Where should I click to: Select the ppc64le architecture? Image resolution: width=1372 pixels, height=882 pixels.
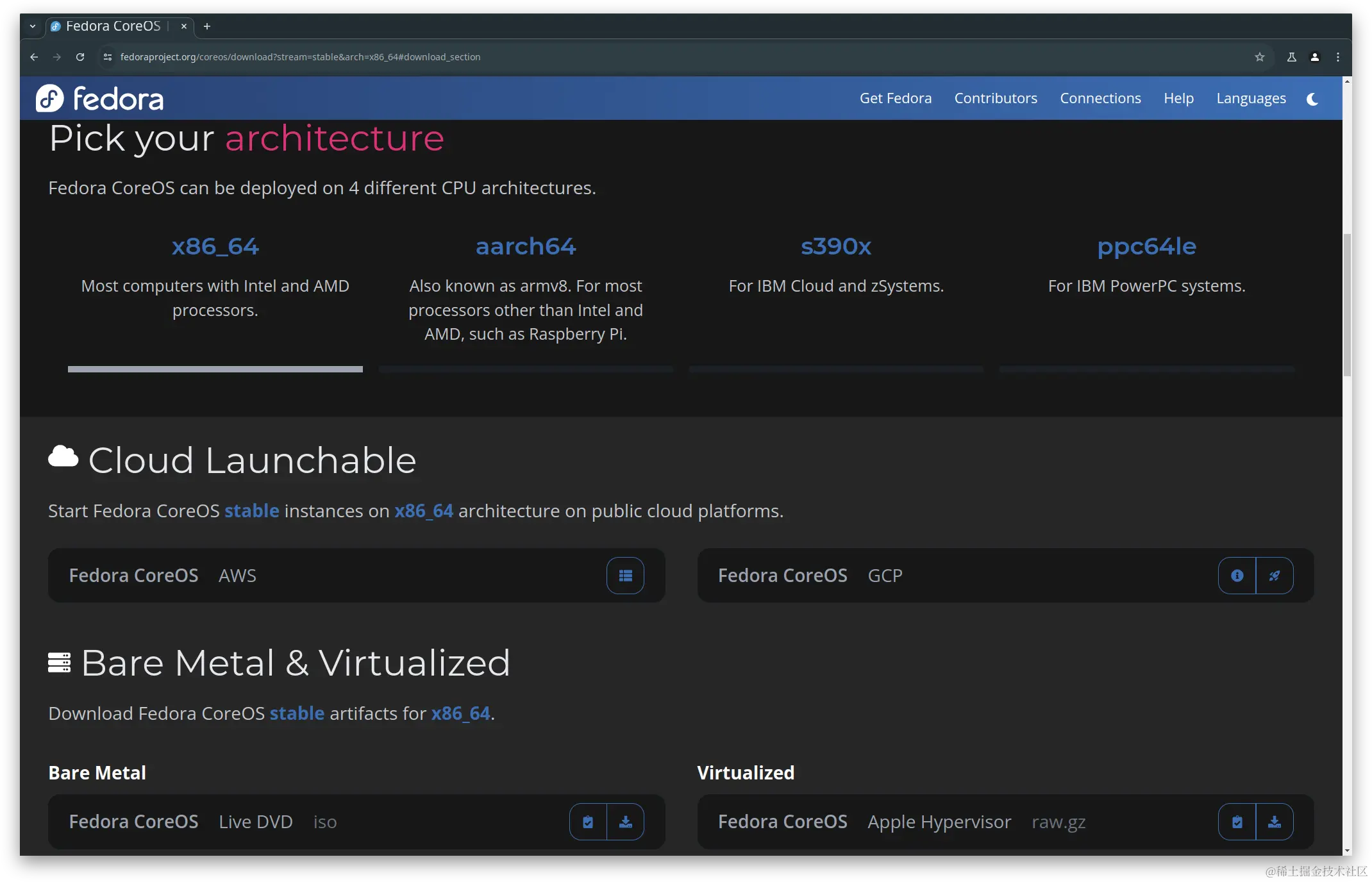1146,246
